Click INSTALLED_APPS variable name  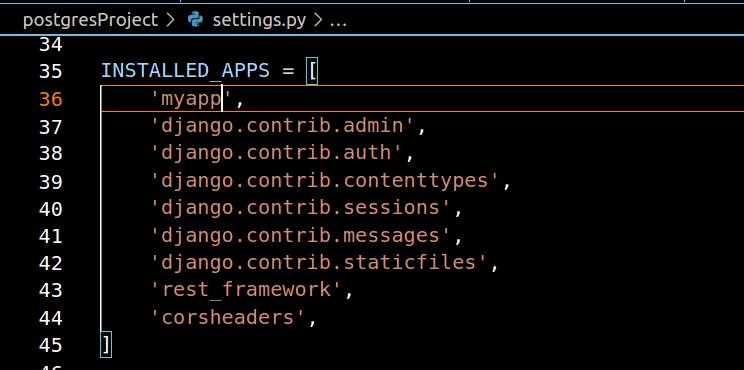coord(185,71)
